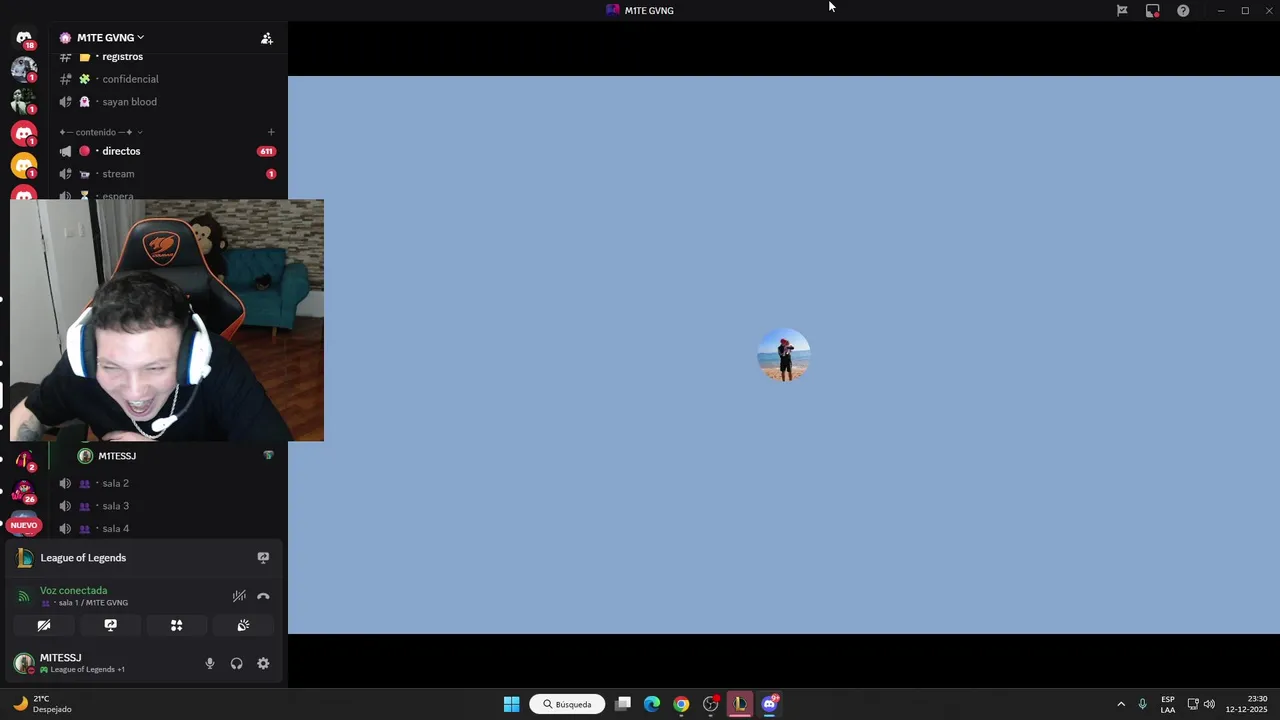Add a channel to contenido category
The height and width of the screenshot is (720, 1280).
(271, 132)
